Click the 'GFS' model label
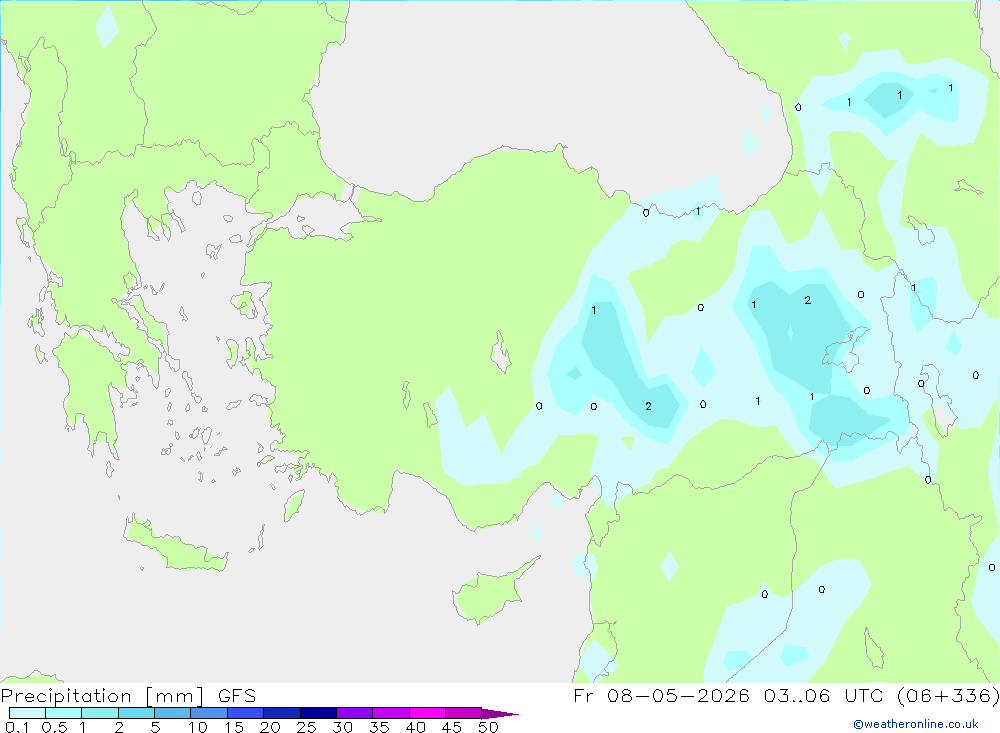 tap(237, 696)
